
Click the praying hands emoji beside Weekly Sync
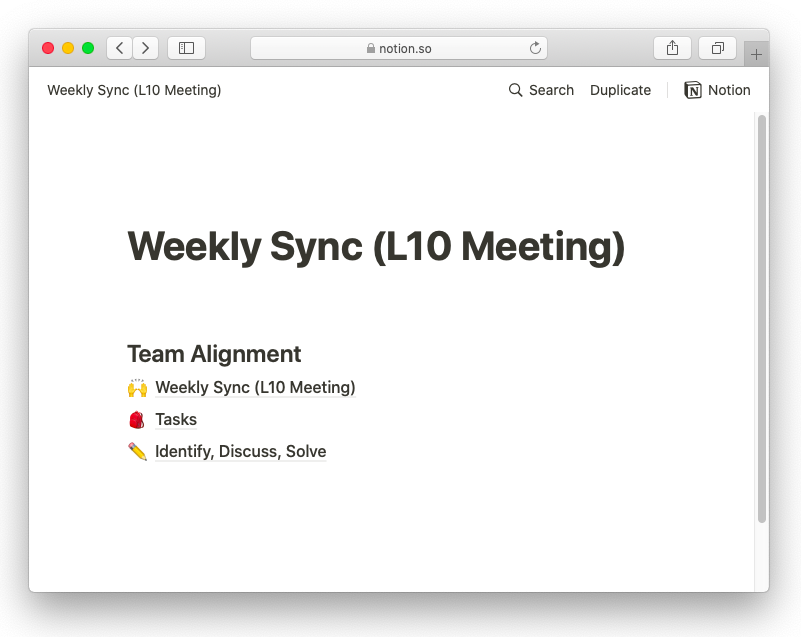137,387
